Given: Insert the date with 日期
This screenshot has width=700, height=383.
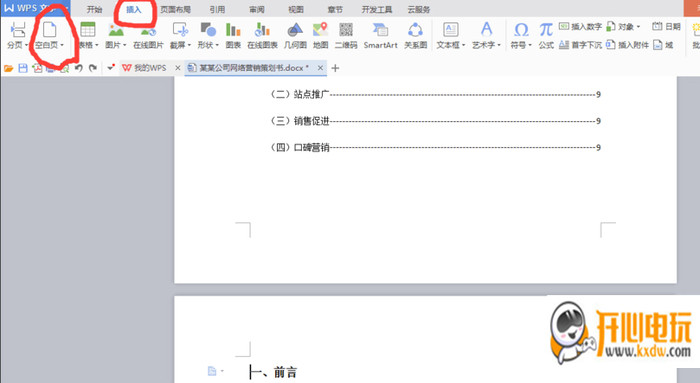Looking at the screenshot, I should click(x=666, y=27).
